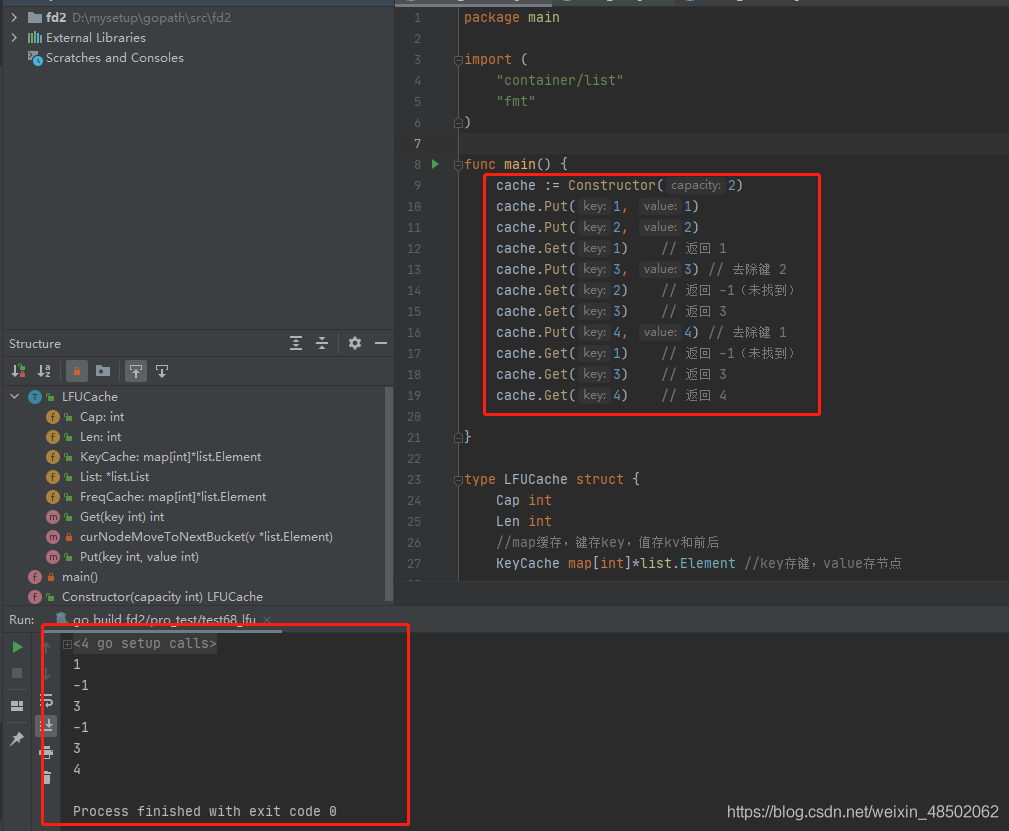Click Restore Layout icon in Run panel

(17, 706)
